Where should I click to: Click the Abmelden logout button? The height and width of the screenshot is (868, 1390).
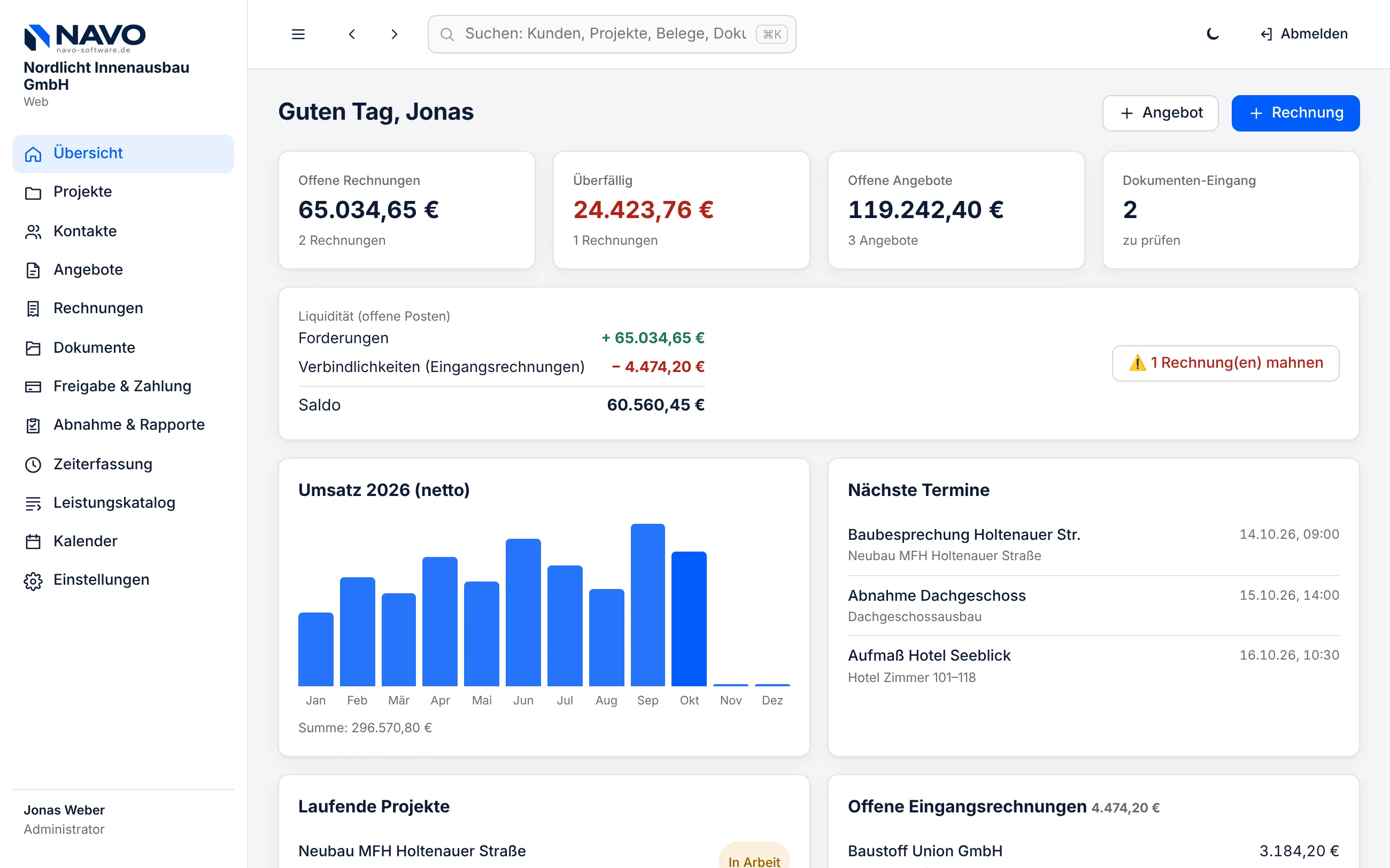[x=1304, y=34]
